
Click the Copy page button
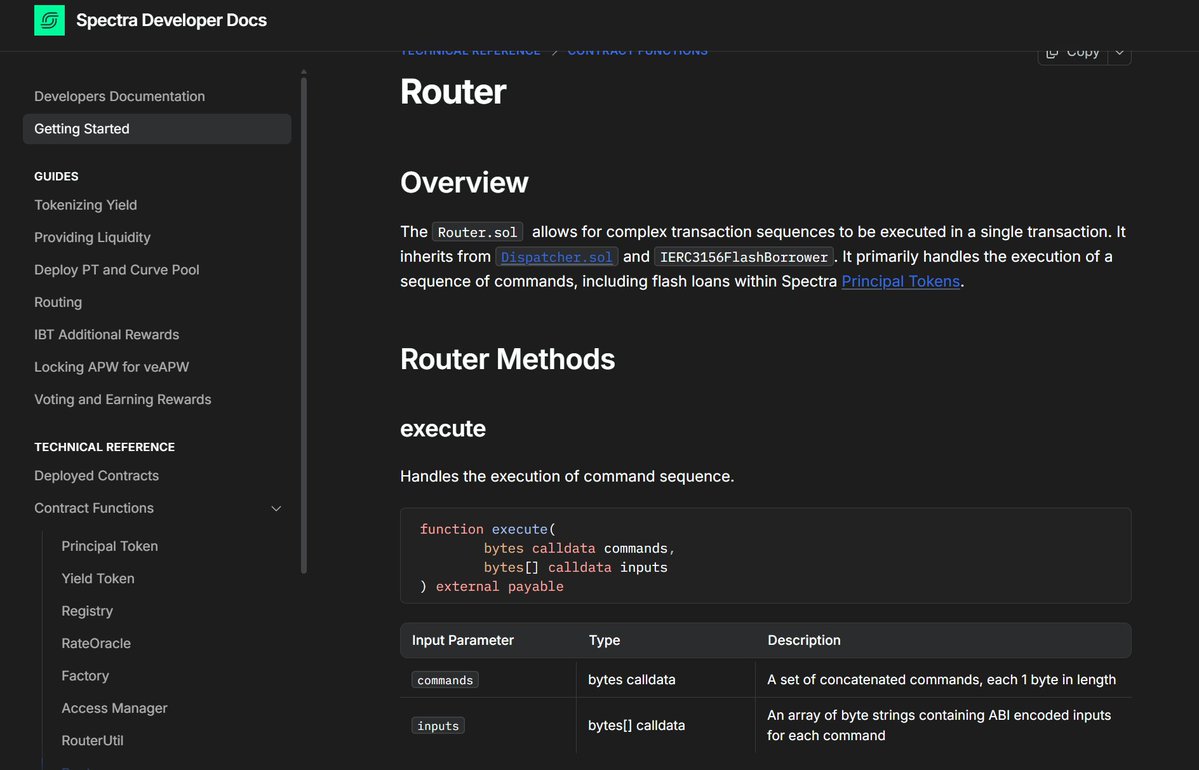pyautogui.click(x=1072, y=54)
